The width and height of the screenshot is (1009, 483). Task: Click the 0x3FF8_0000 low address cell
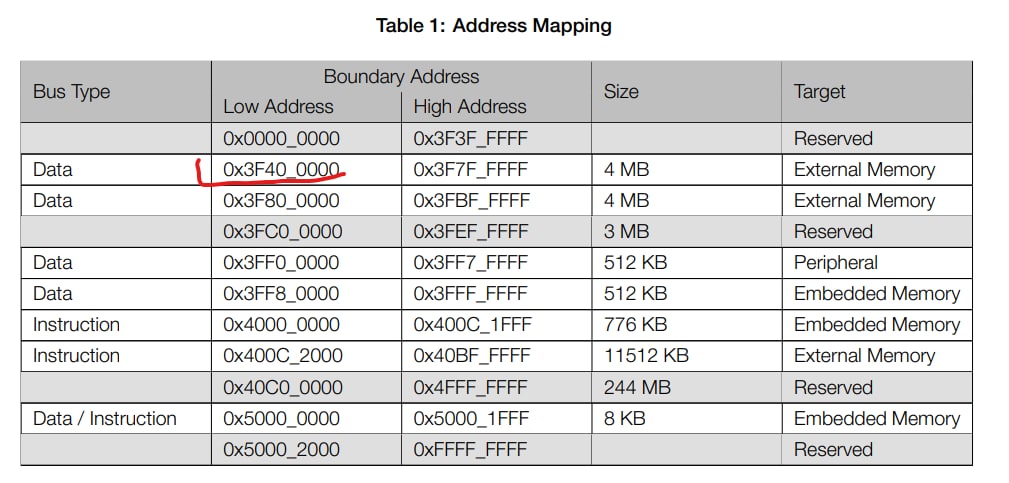pyautogui.click(x=281, y=294)
